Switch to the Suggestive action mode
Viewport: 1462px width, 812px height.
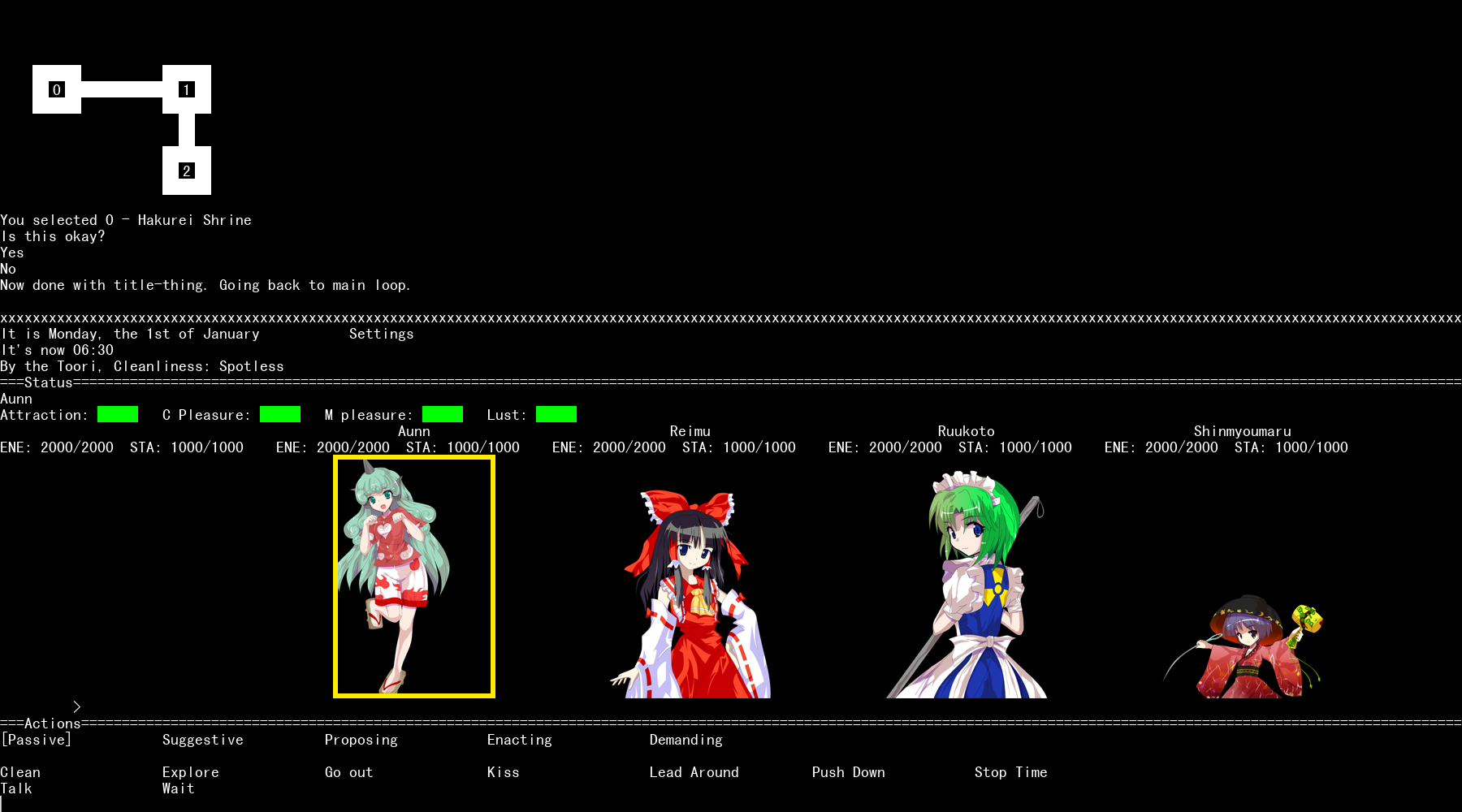coord(202,740)
